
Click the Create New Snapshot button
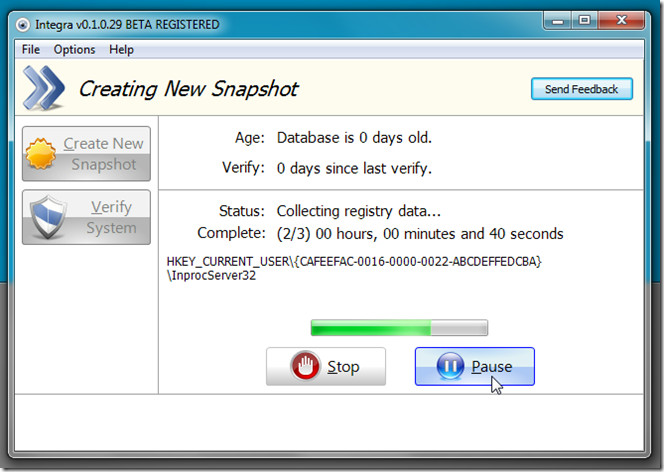[86, 154]
